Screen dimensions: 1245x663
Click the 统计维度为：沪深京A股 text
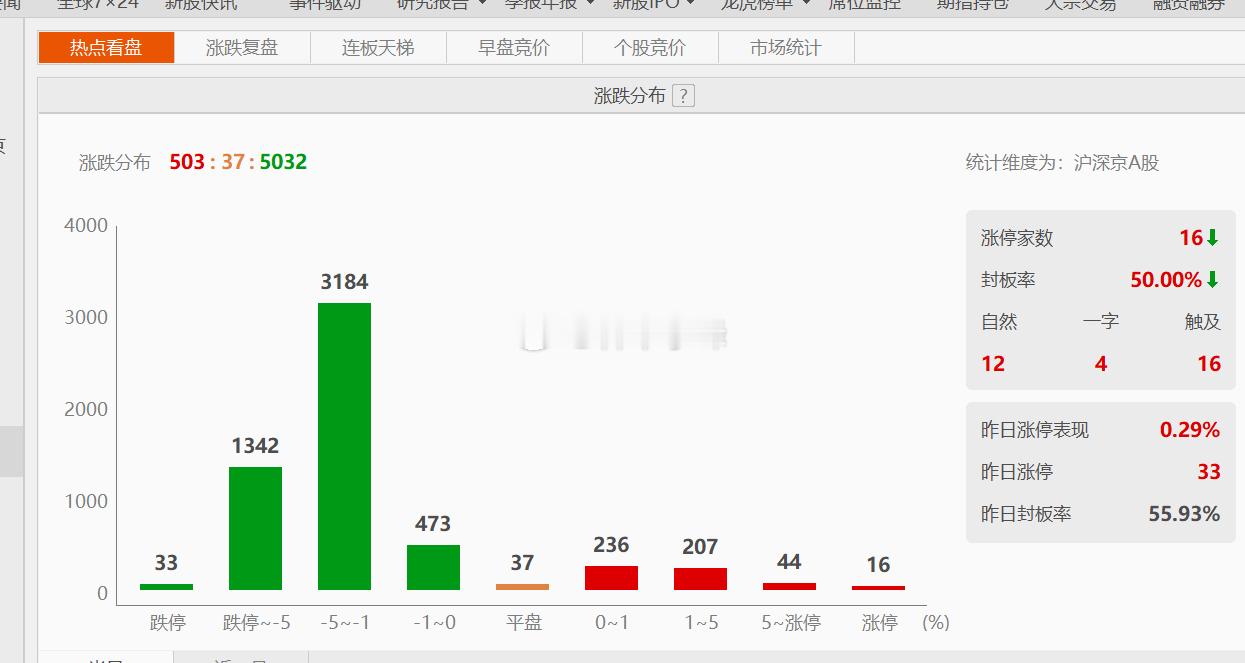click(1062, 162)
